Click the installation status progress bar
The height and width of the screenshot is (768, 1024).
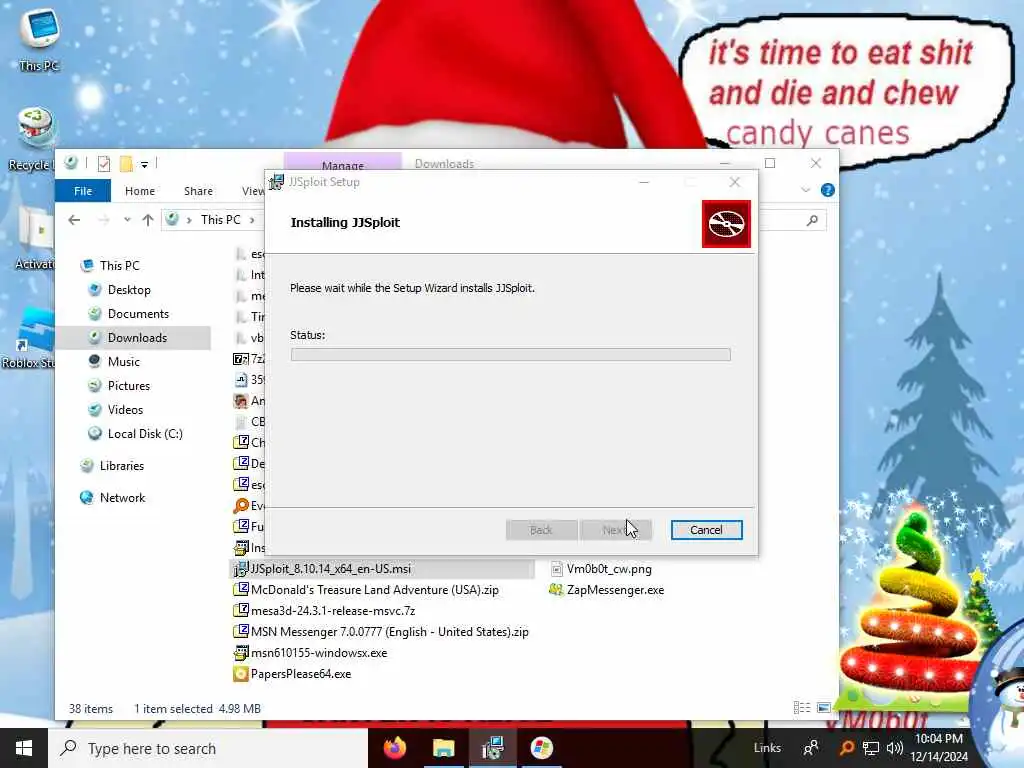click(x=510, y=355)
